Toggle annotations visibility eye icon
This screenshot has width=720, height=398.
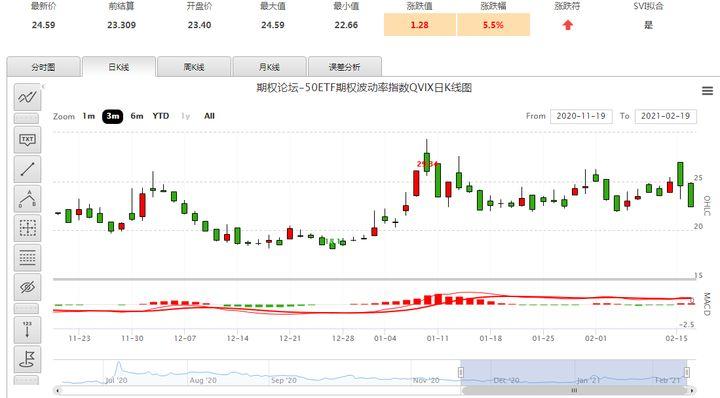27,287
